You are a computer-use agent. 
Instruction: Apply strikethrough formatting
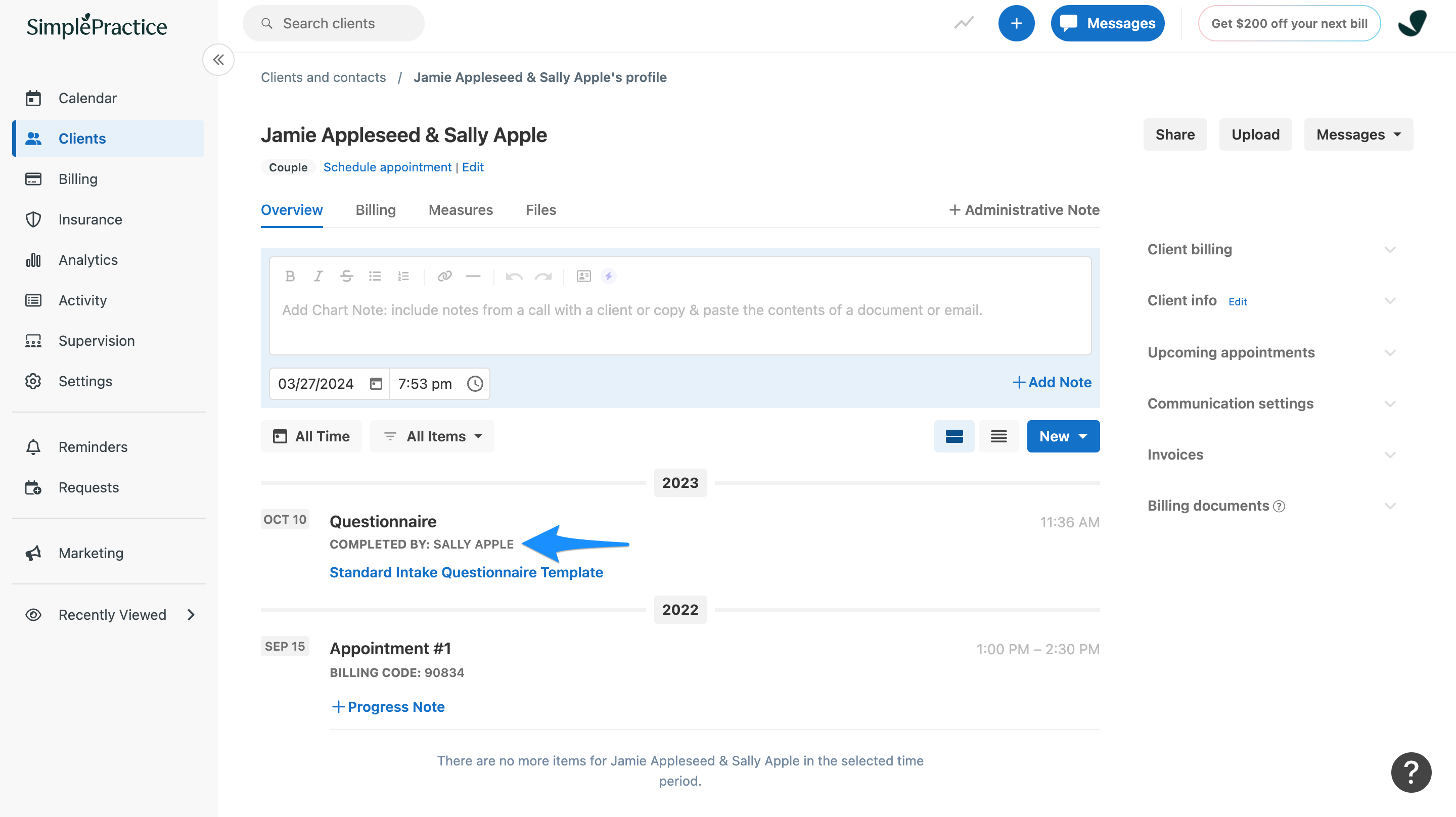click(x=346, y=276)
